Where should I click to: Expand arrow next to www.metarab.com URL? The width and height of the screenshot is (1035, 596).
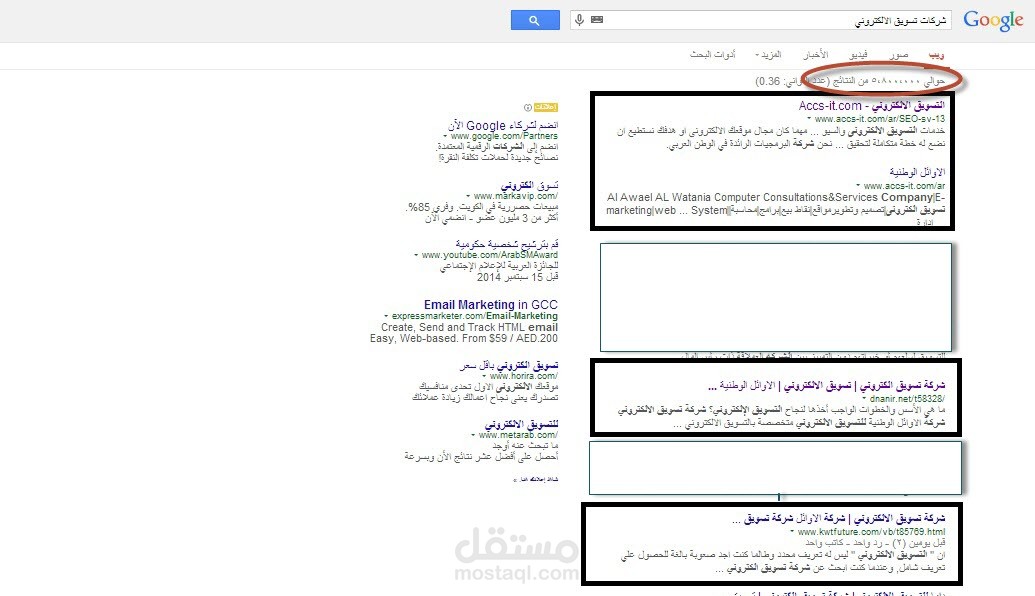(x=473, y=436)
